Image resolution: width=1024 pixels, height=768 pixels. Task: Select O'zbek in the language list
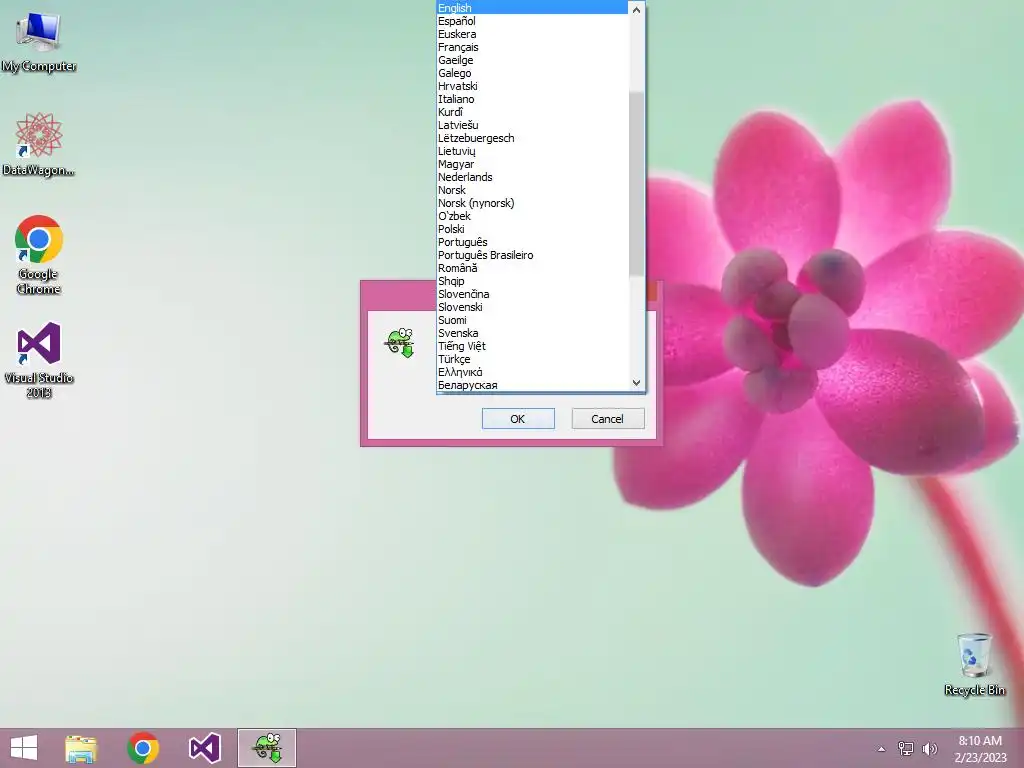[x=532, y=216]
